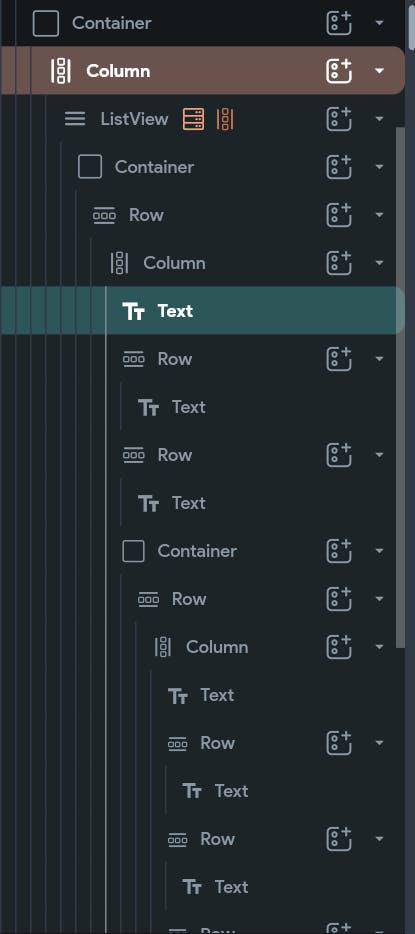Click the Tt icon of the highlighted Text widget
Image resolution: width=415 pixels, height=934 pixels.
pos(133,311)
